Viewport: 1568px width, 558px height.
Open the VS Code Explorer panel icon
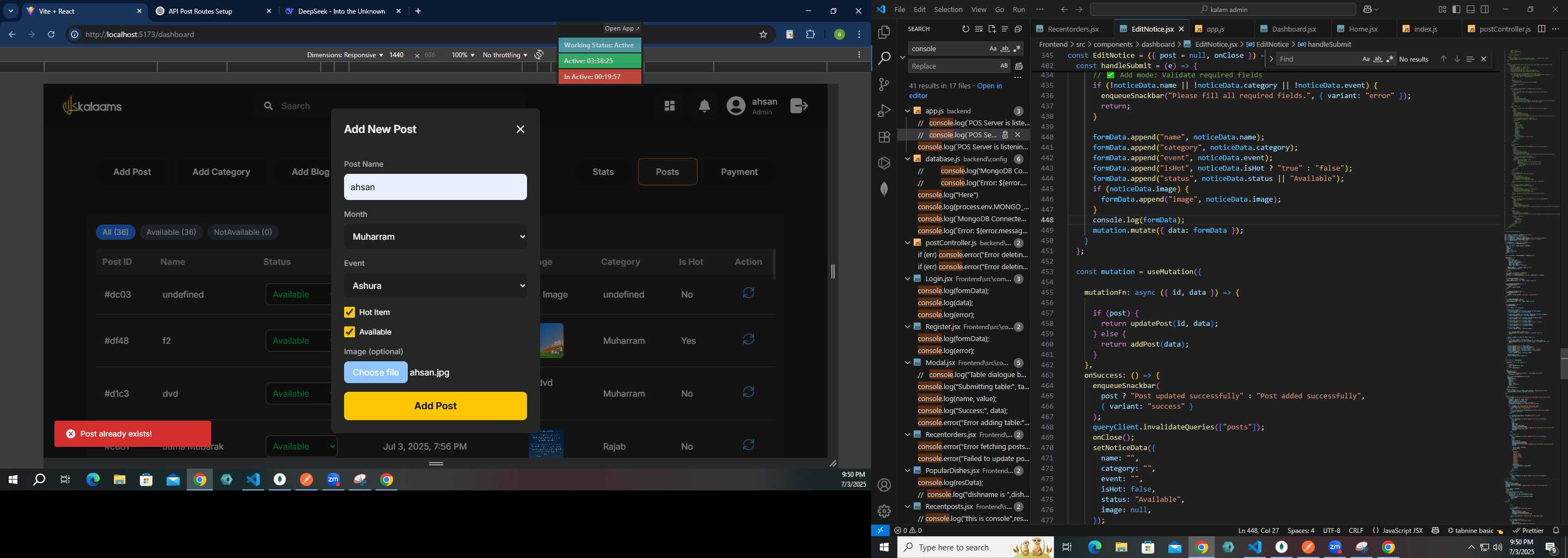coord(884,32)
